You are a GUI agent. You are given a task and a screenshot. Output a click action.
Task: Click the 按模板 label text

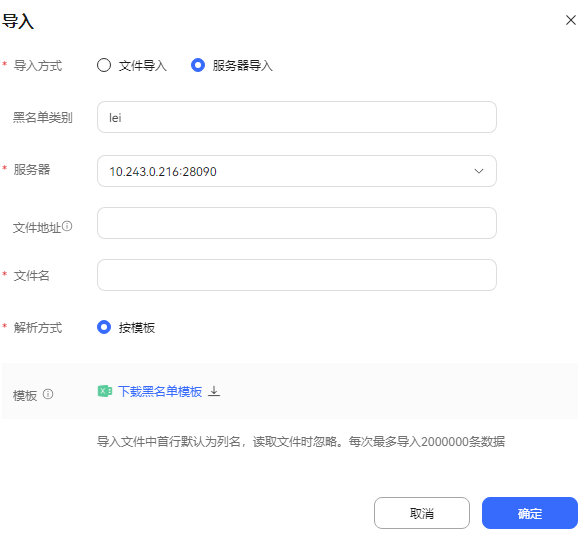coord(137,328)
